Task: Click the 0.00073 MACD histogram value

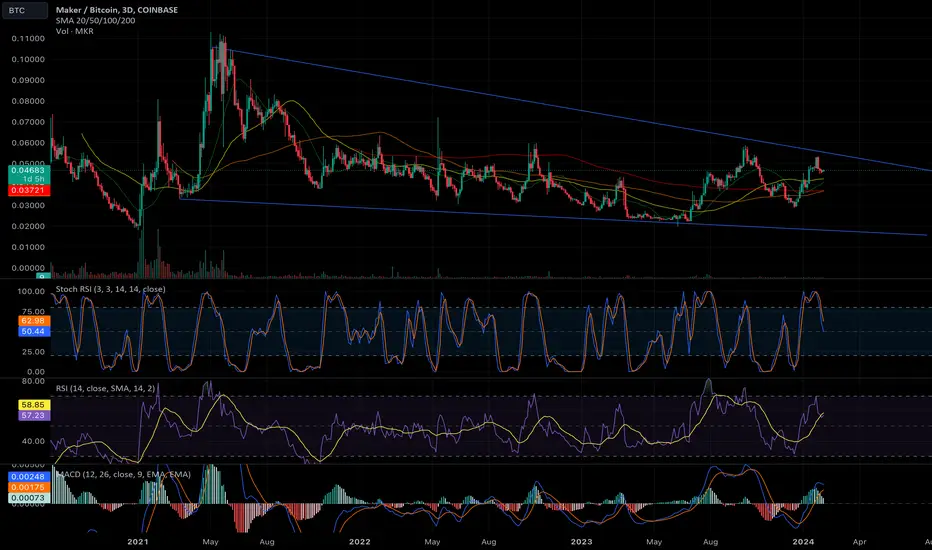Action: (x=28, y=498)
